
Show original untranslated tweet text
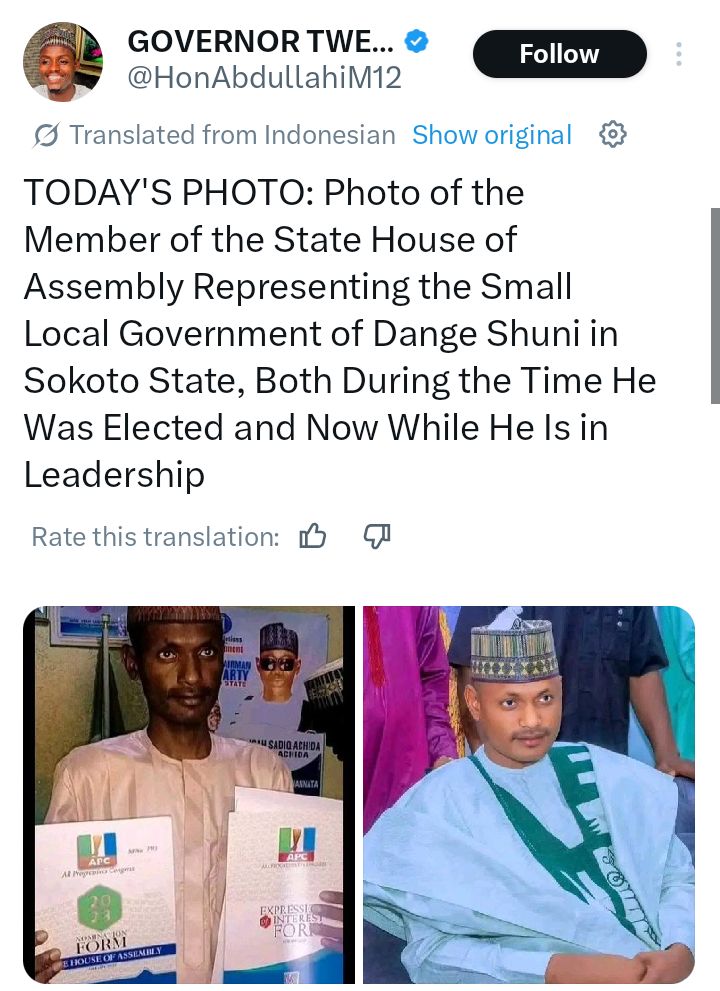pyautogui.click(x=492, y=135)
